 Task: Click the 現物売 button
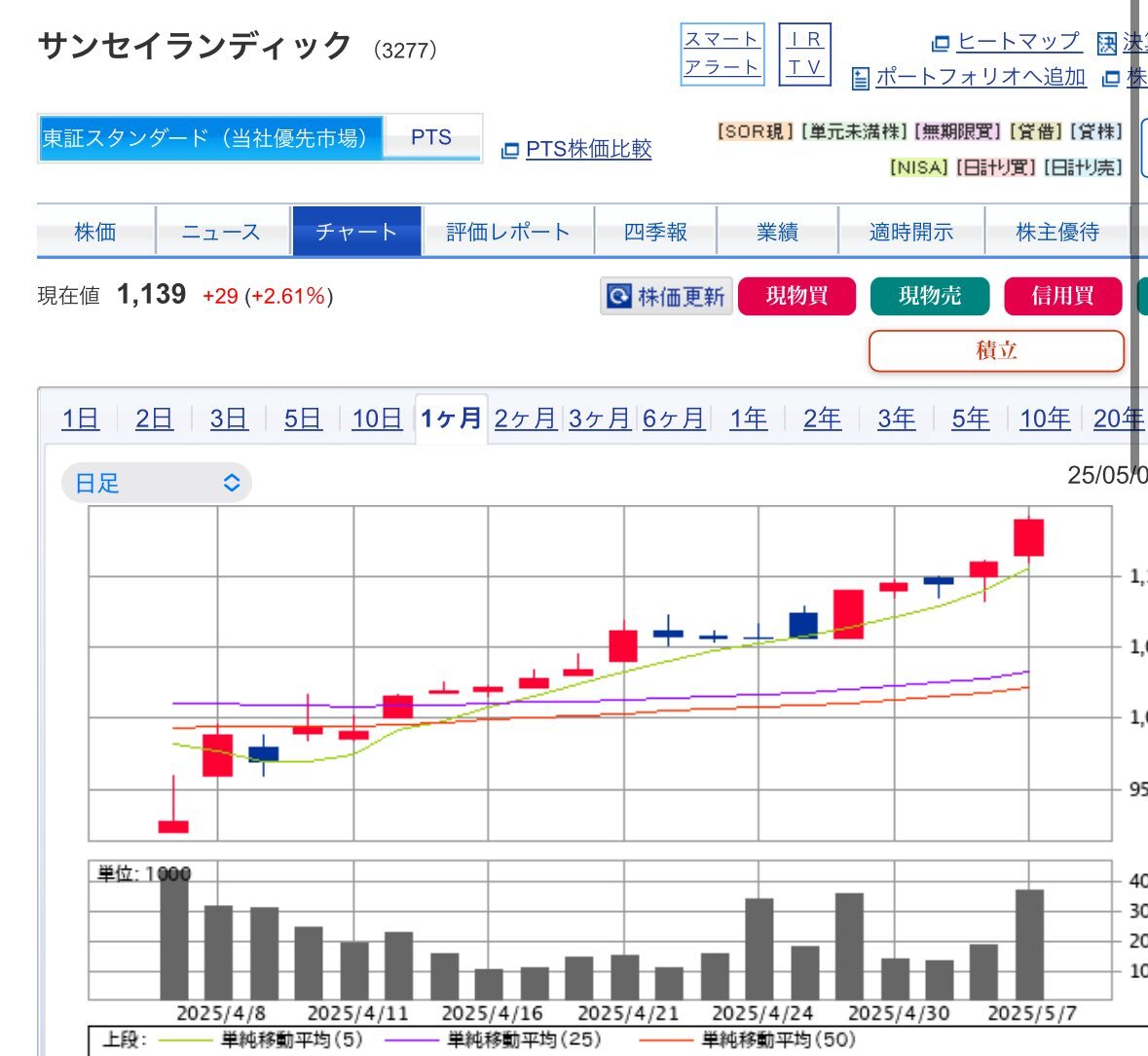point(930,296)
